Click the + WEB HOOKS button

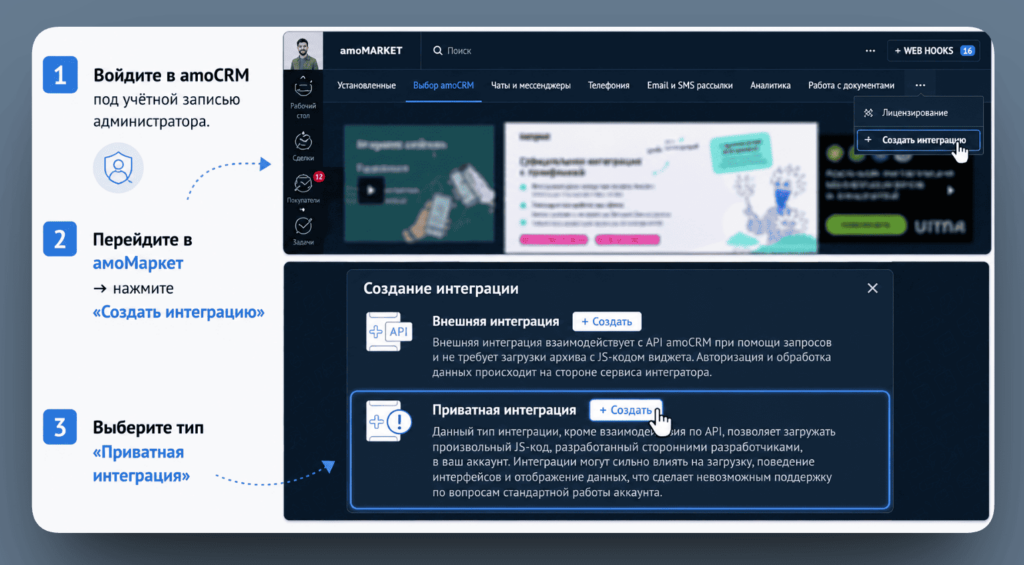pos(934,50)
